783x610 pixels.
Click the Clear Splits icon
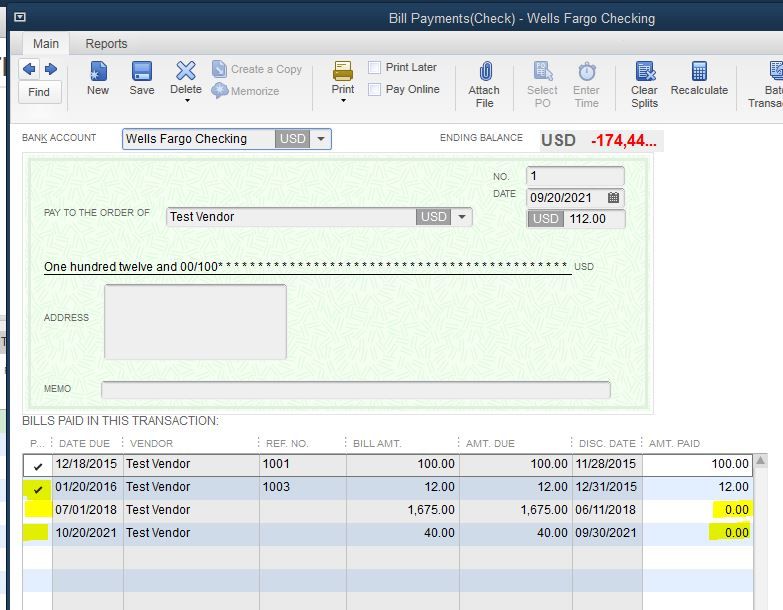tap(645, 71)
